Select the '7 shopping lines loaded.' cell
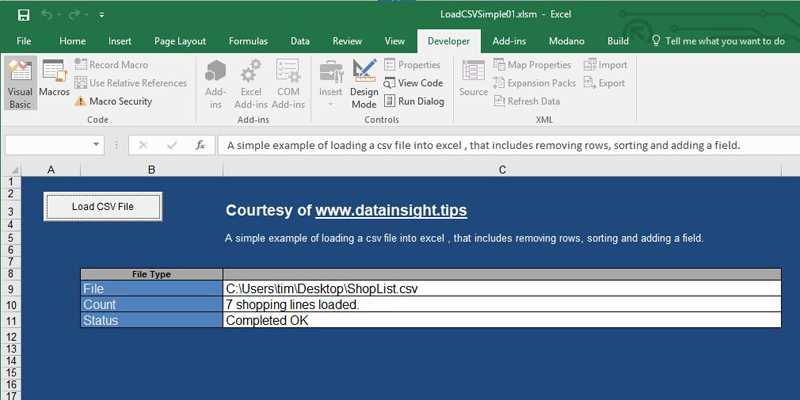The height and width of the screenshot is (400, 800). point(502,305)
